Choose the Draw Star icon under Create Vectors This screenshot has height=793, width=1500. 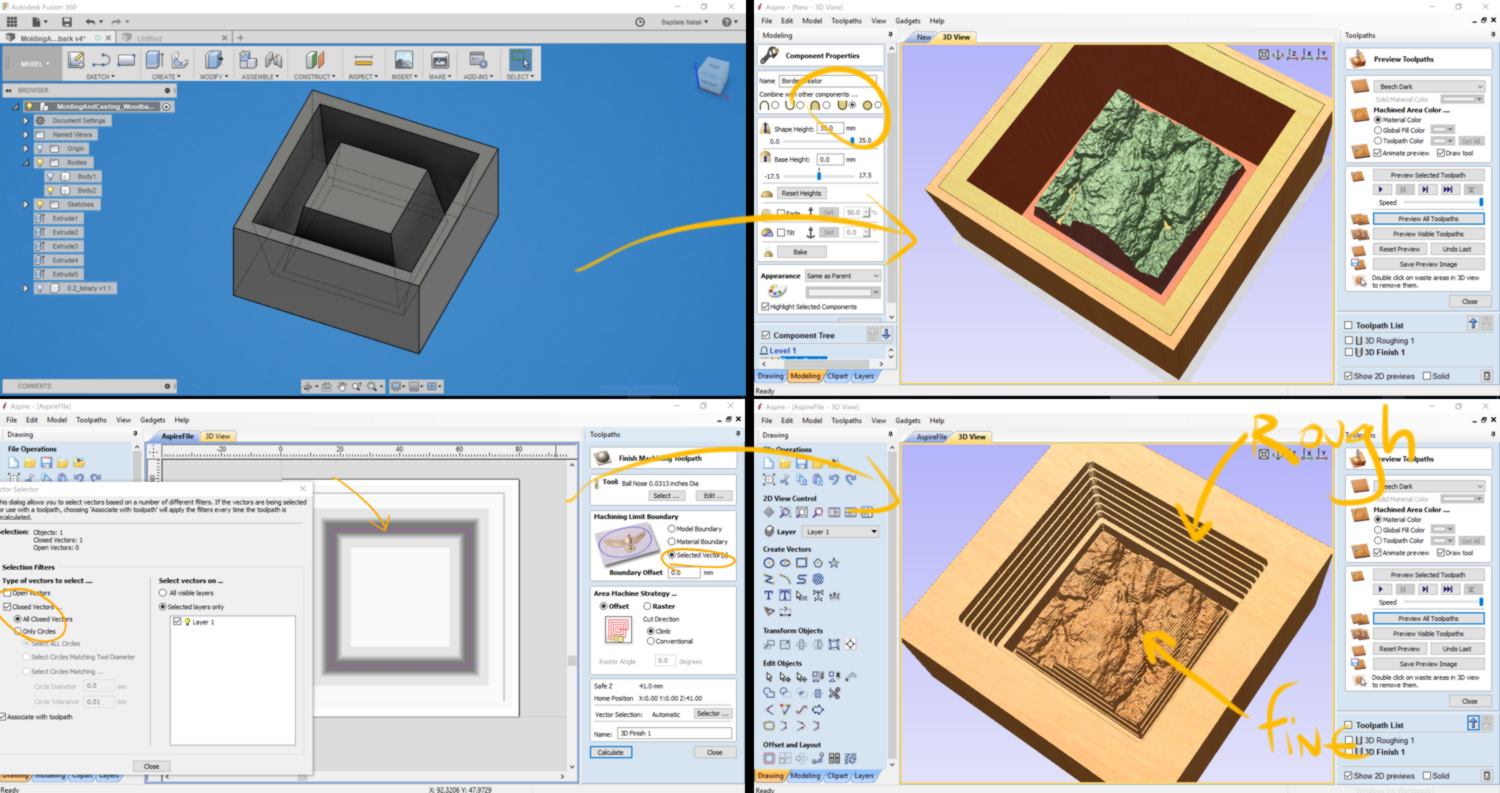[x=833, y=563]
